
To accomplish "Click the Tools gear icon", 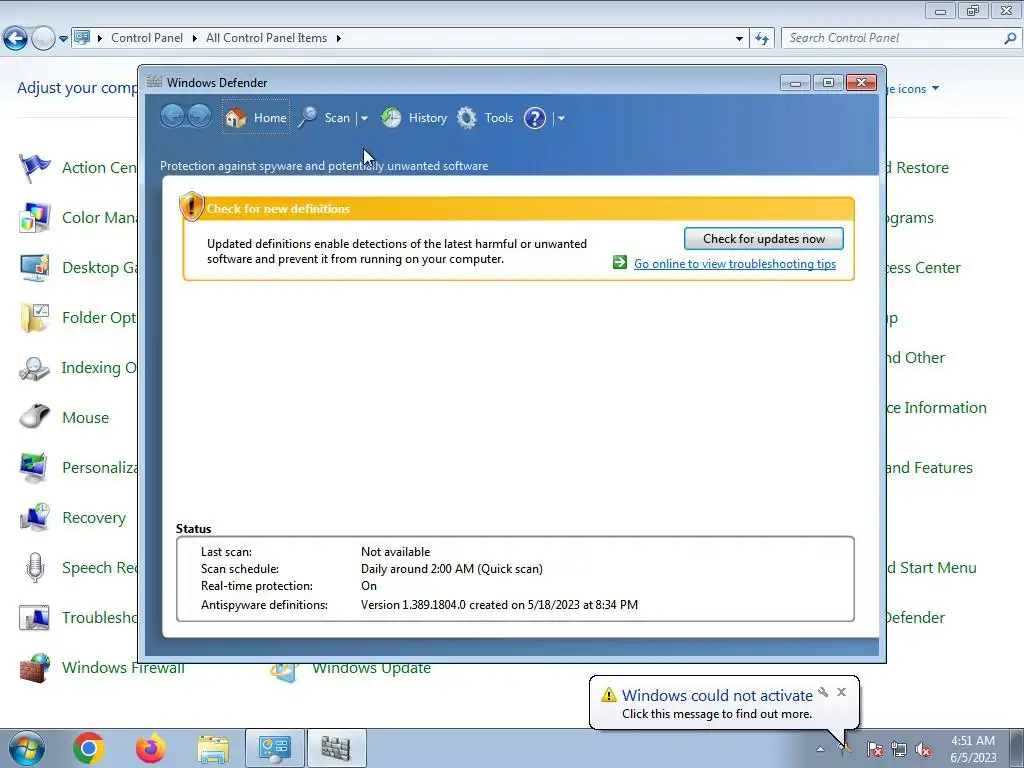I will tap(466, 118).
